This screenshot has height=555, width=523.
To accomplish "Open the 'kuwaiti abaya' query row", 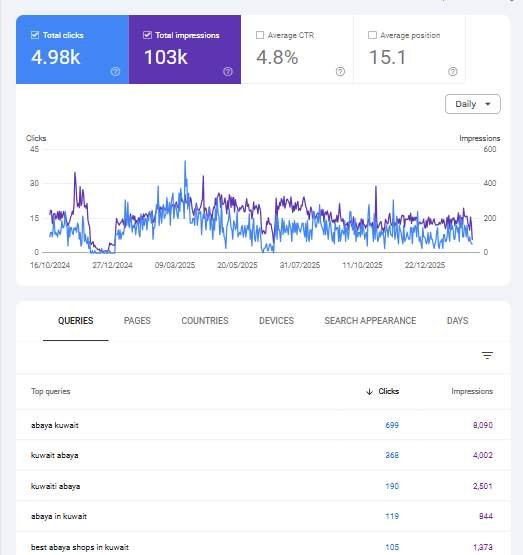I will [x=263, y=486].
